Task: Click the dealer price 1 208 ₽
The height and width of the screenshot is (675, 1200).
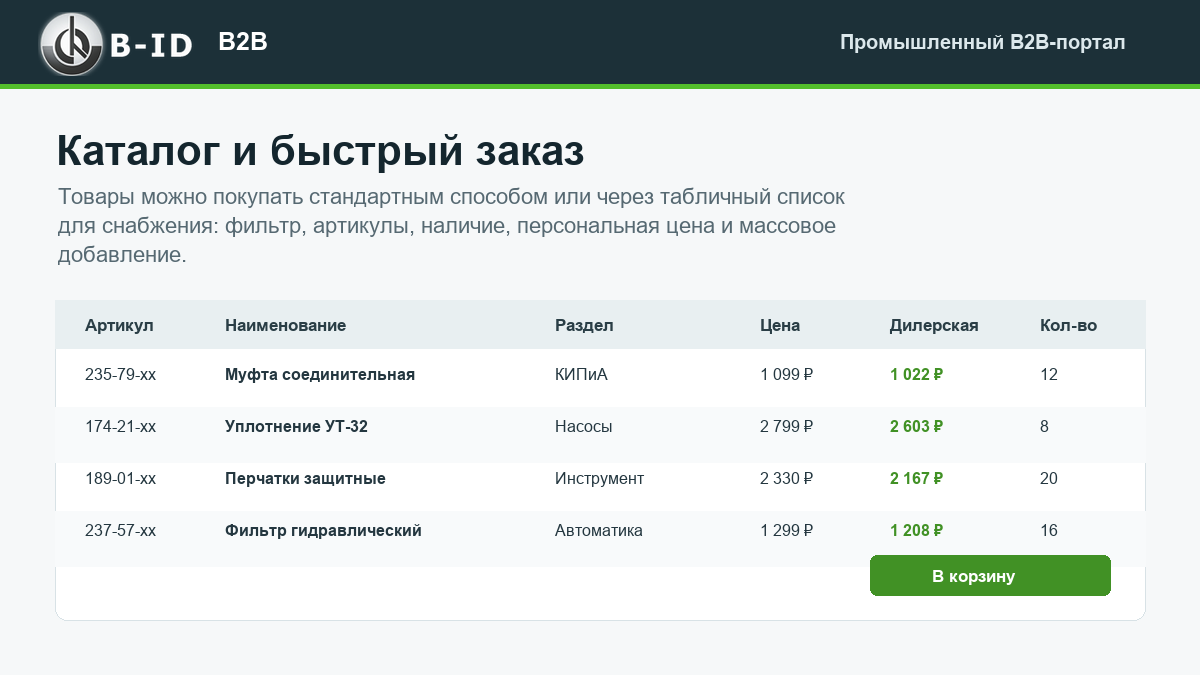Action: click(x=917, y=531)
